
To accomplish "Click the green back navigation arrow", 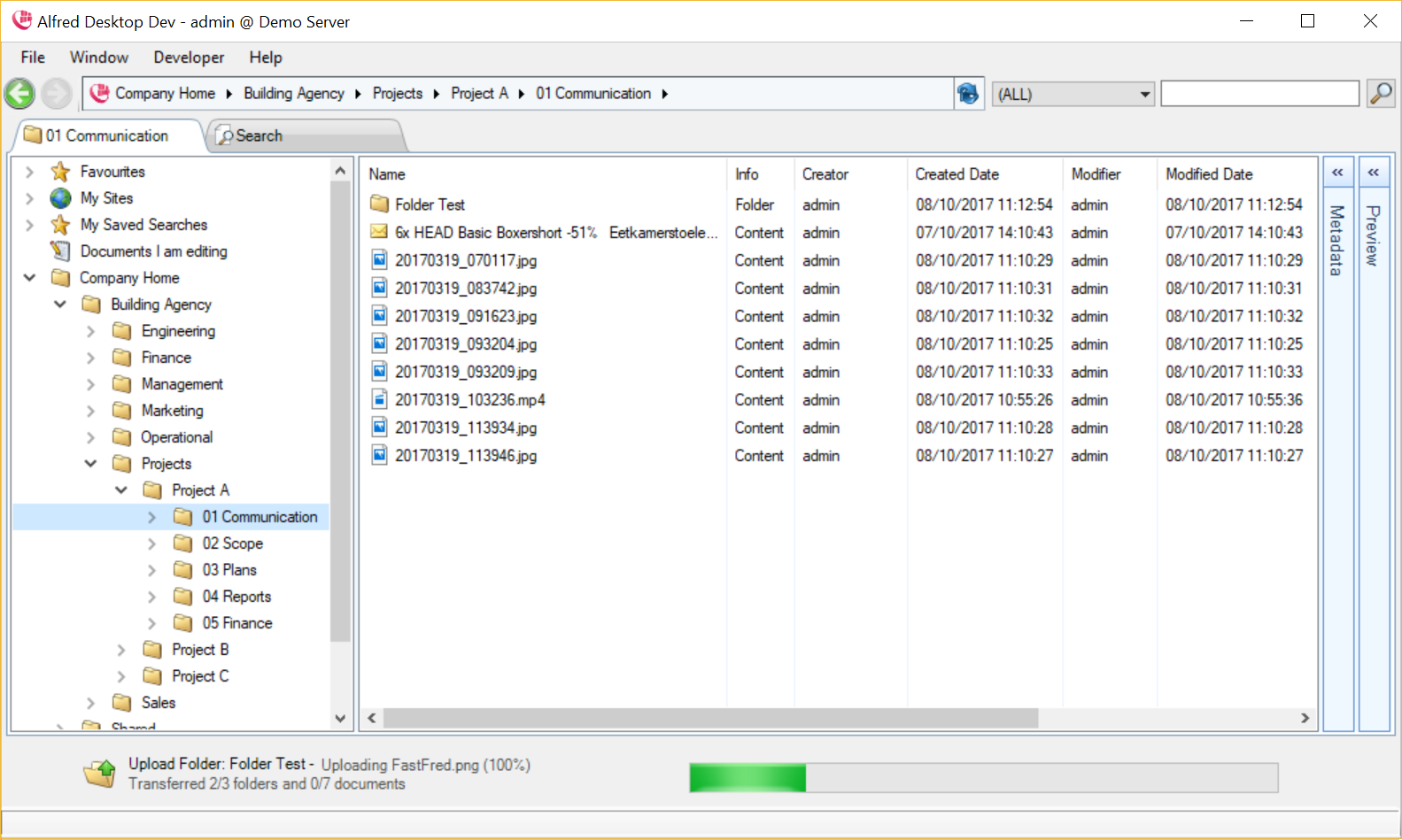I will pos(19,94).
